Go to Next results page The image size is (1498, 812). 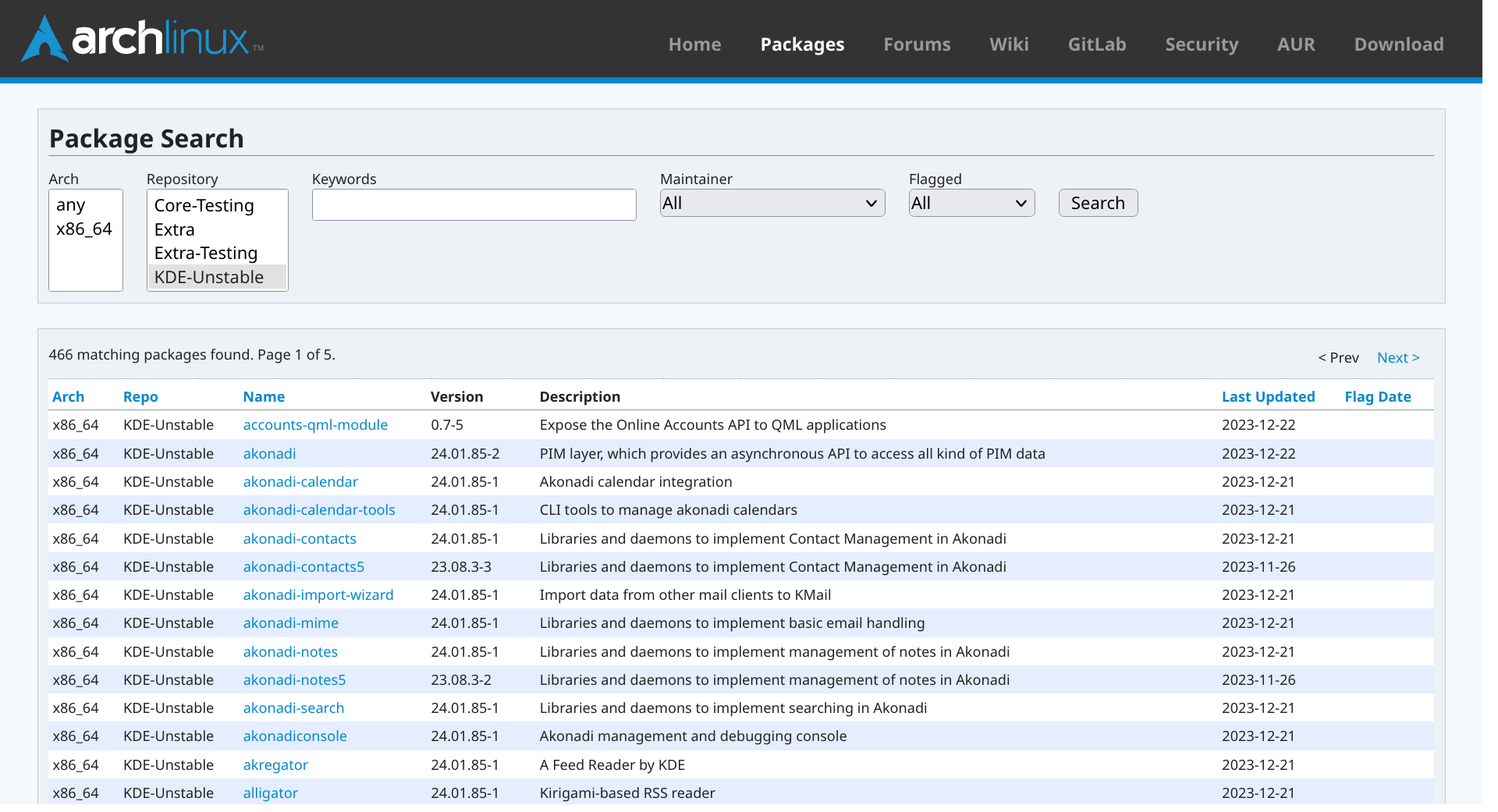click(x=1398, y=358)
